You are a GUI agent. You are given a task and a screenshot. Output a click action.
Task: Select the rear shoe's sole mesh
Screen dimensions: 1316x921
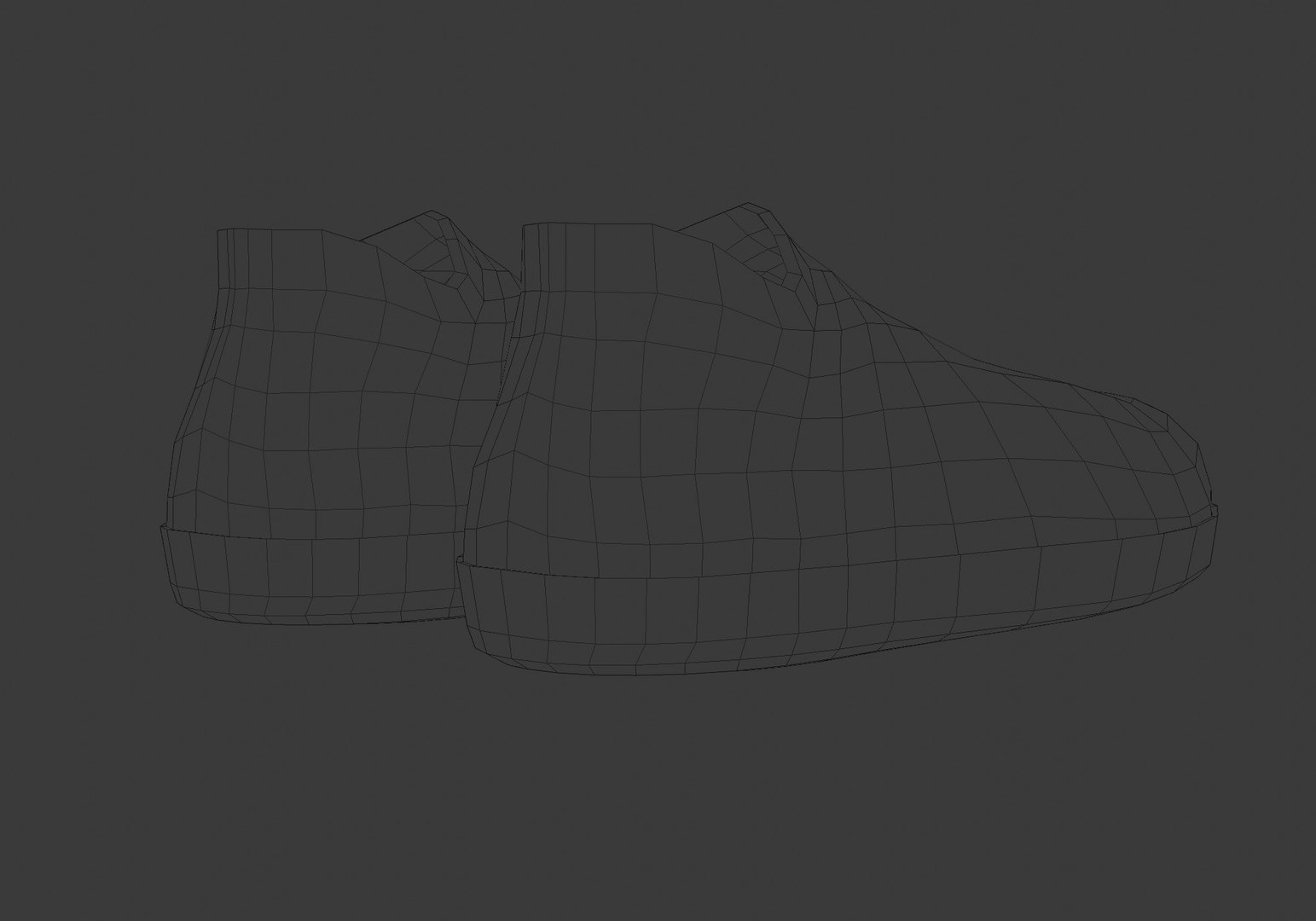[x=311, y=576]
